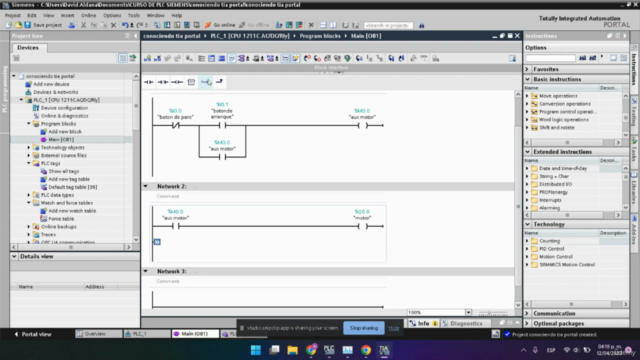This screenshot has width=640, height=360.
Task: Open the Online menu
Action: pyautogui.click(x=88, y=15)
